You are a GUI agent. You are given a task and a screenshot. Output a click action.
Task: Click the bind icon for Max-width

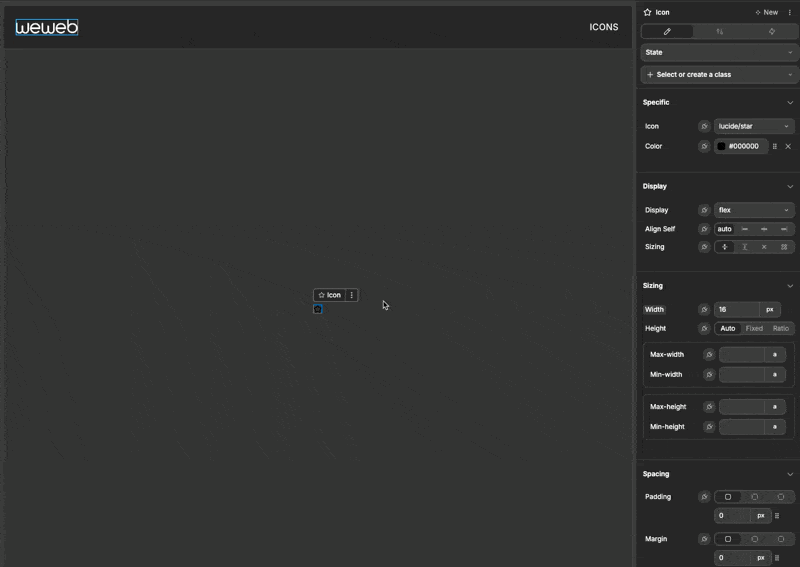(709, 355)
